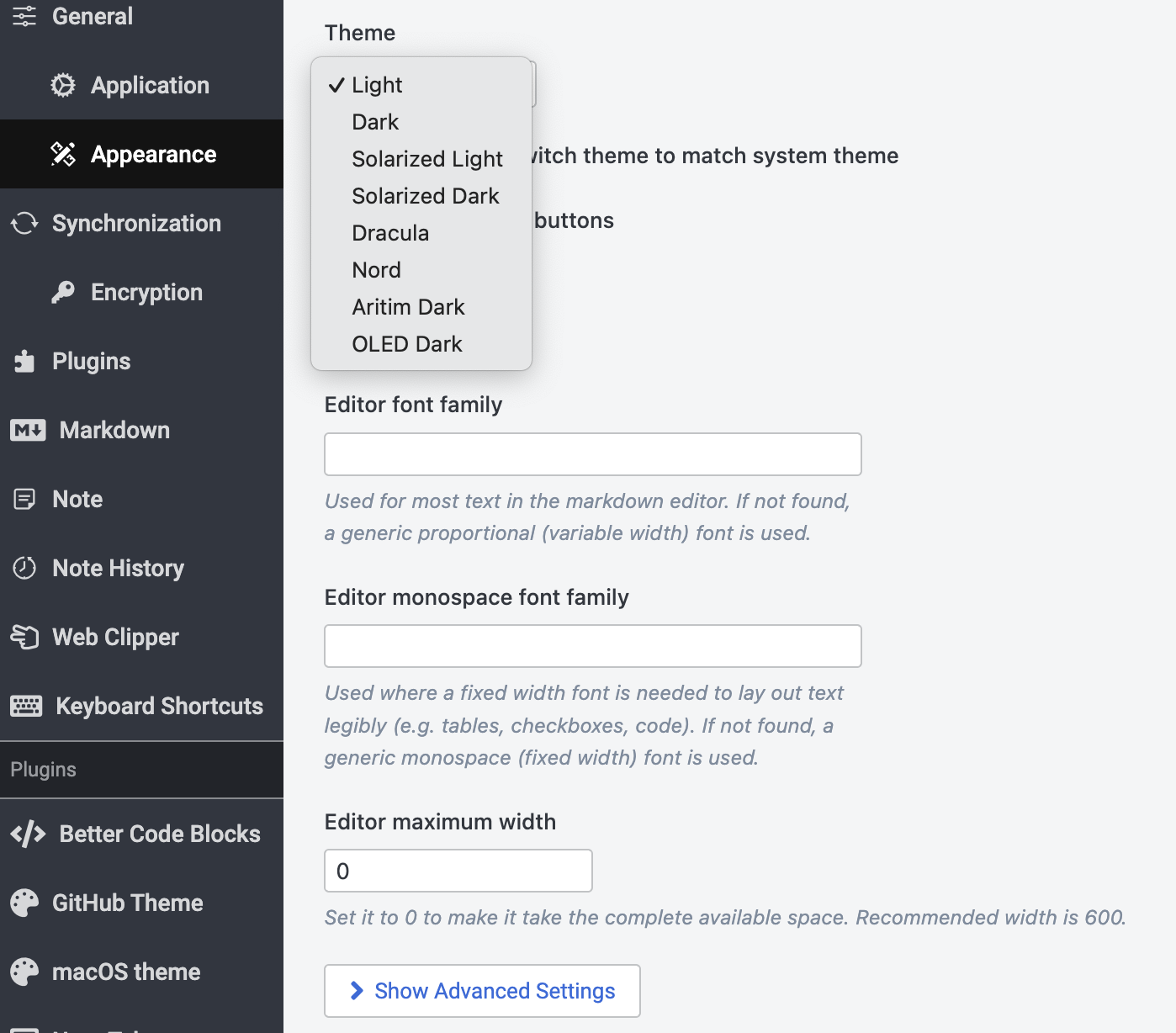This screenshot has width=1176, height=1033.
Task: Open the Note settings section
Action: pos(77,499)
